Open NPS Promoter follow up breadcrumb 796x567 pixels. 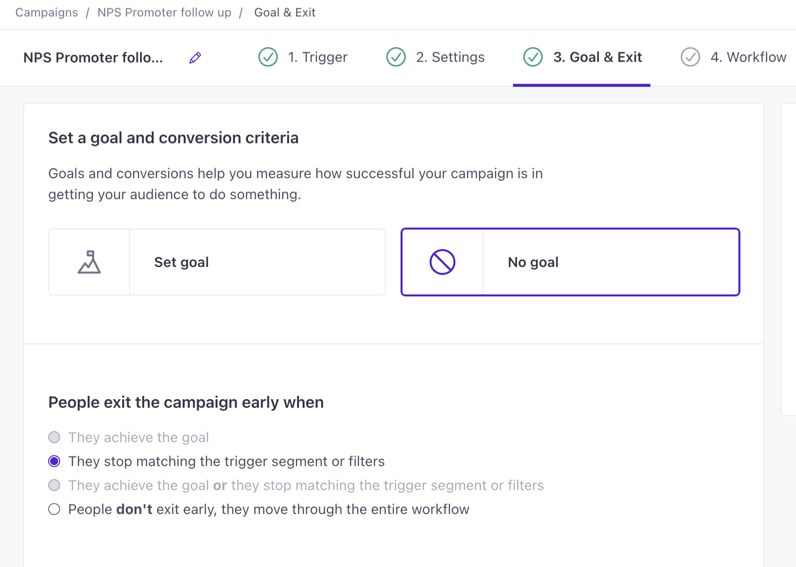click(x=164, y=13)
